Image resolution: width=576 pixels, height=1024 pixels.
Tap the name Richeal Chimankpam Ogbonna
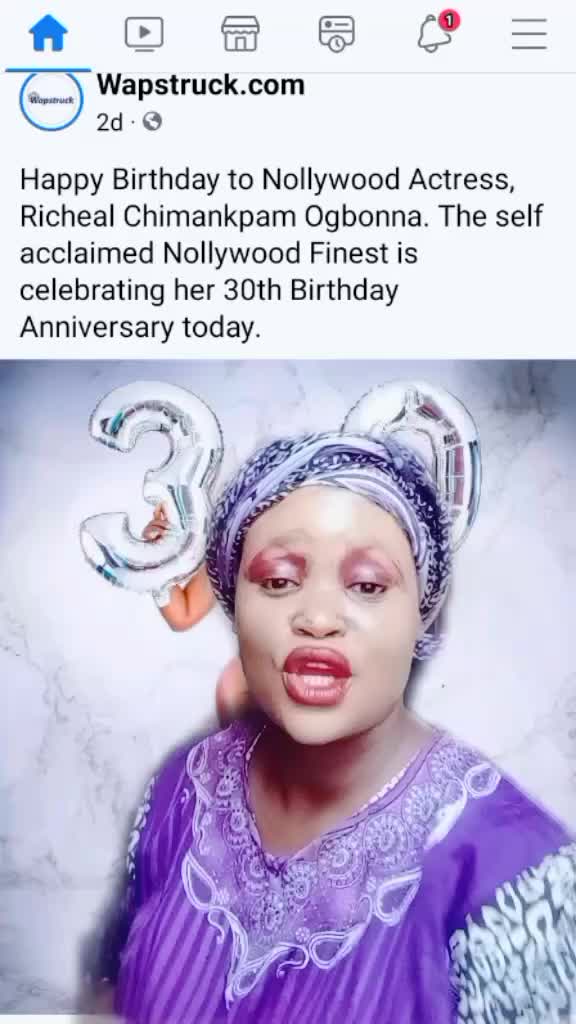225,217
